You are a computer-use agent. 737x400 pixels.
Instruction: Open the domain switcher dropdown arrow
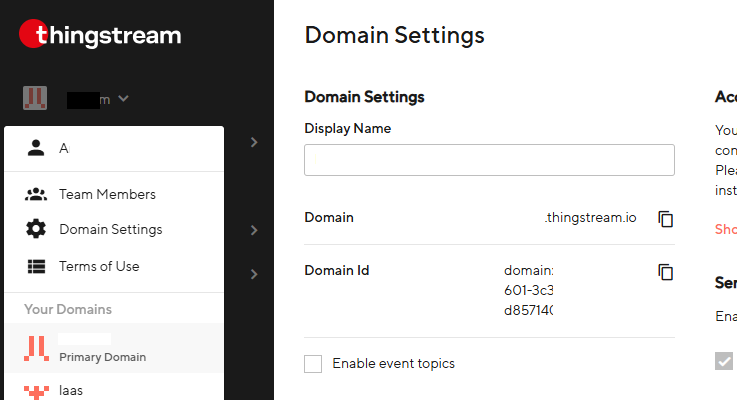[123, 98]
